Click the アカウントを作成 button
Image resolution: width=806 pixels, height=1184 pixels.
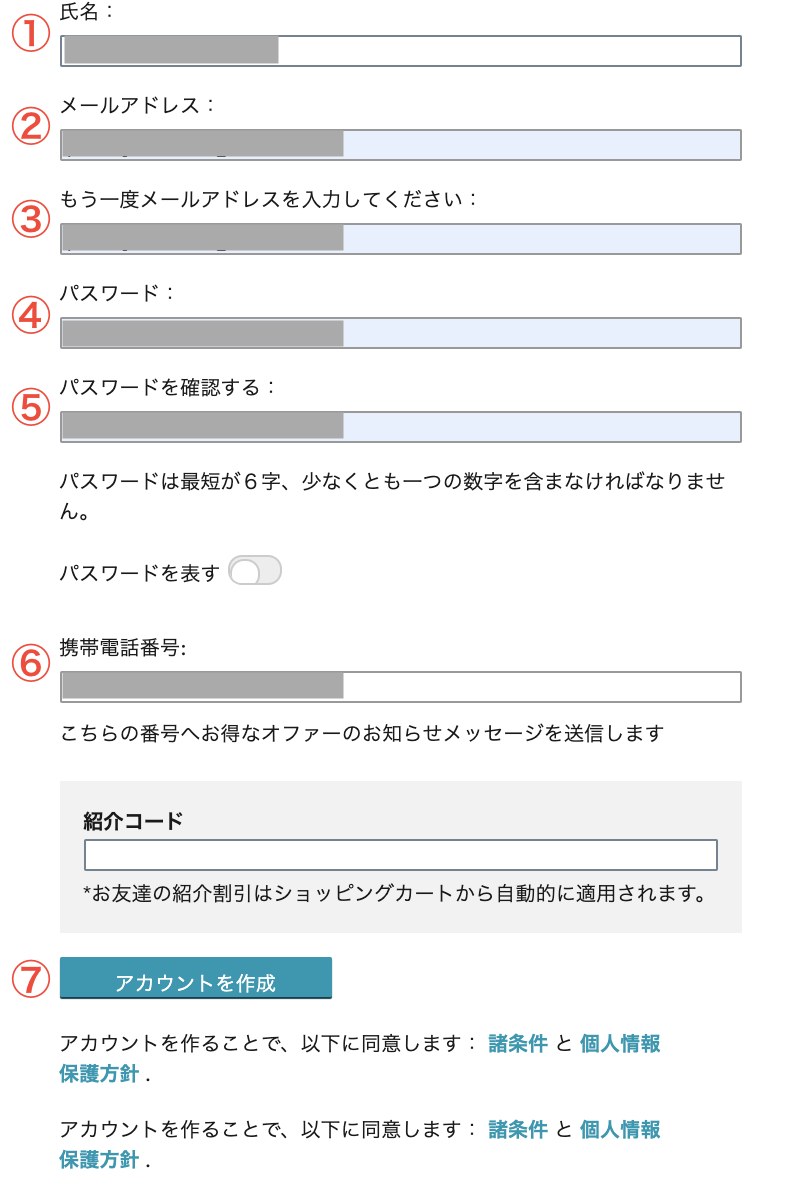196,978
